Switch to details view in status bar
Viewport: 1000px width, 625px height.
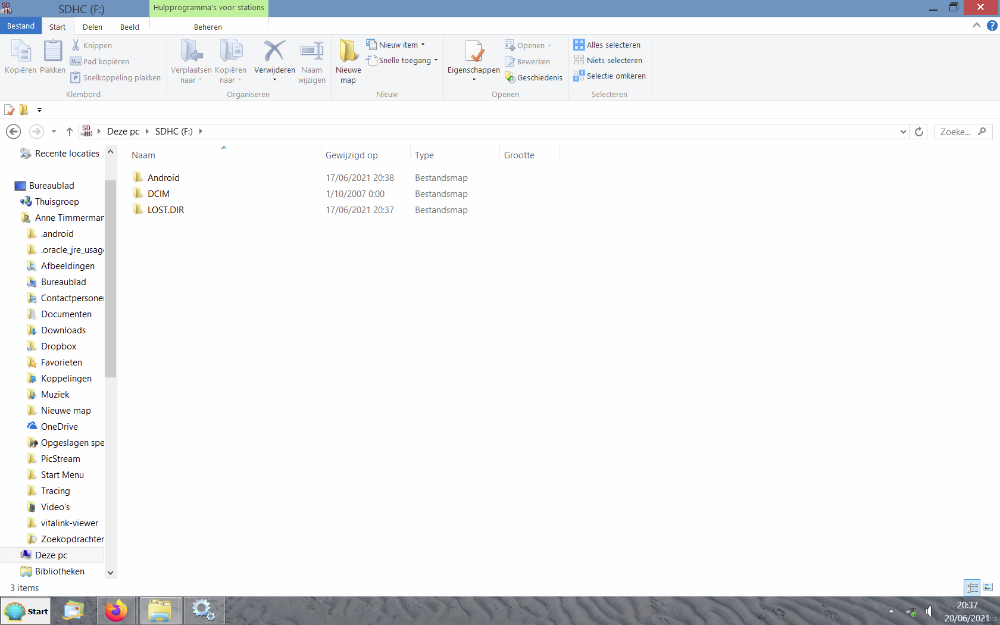(972, 587)
